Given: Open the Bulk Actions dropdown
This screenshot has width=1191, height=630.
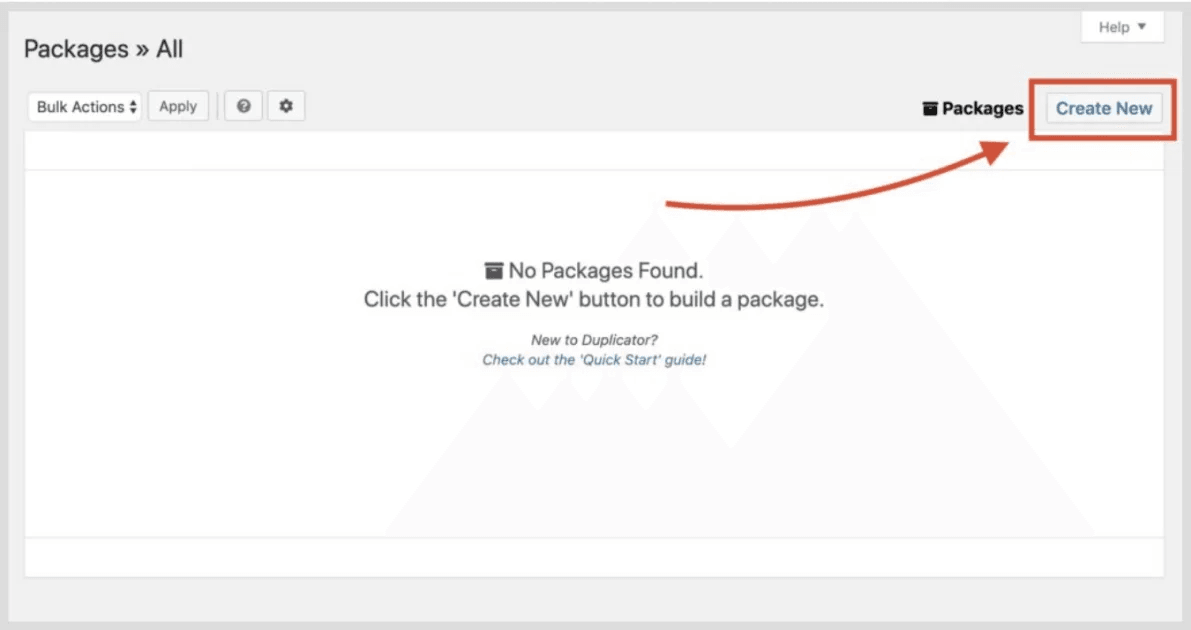Looking at the screenshot, I should tap(84, 106).
